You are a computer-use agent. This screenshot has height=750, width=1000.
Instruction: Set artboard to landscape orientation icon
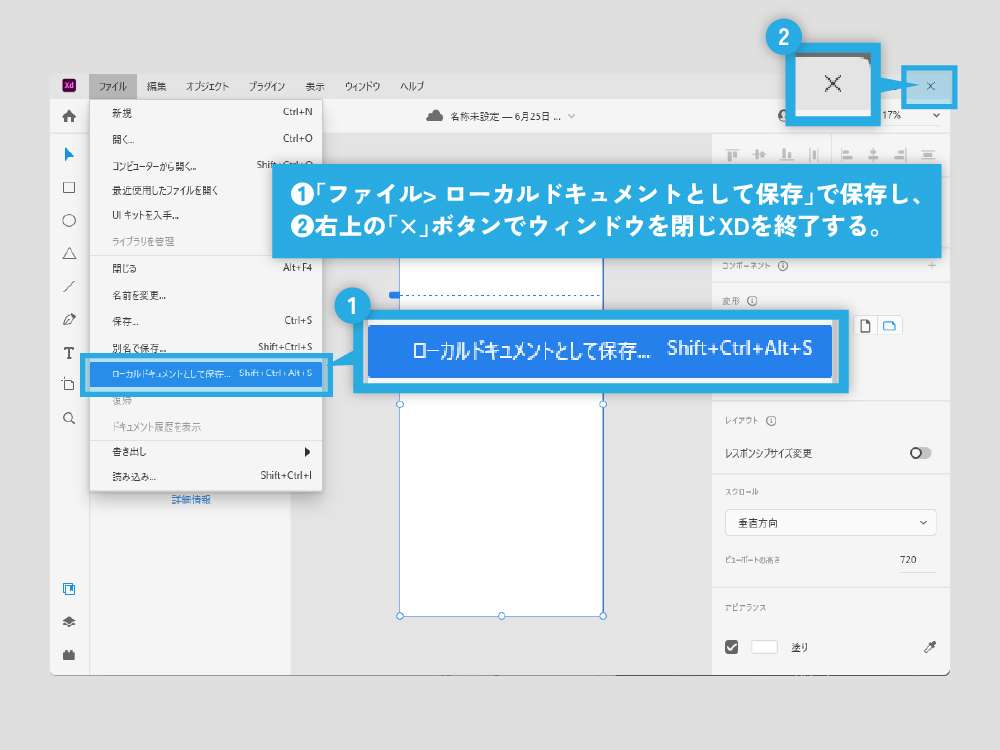[889, 326]
